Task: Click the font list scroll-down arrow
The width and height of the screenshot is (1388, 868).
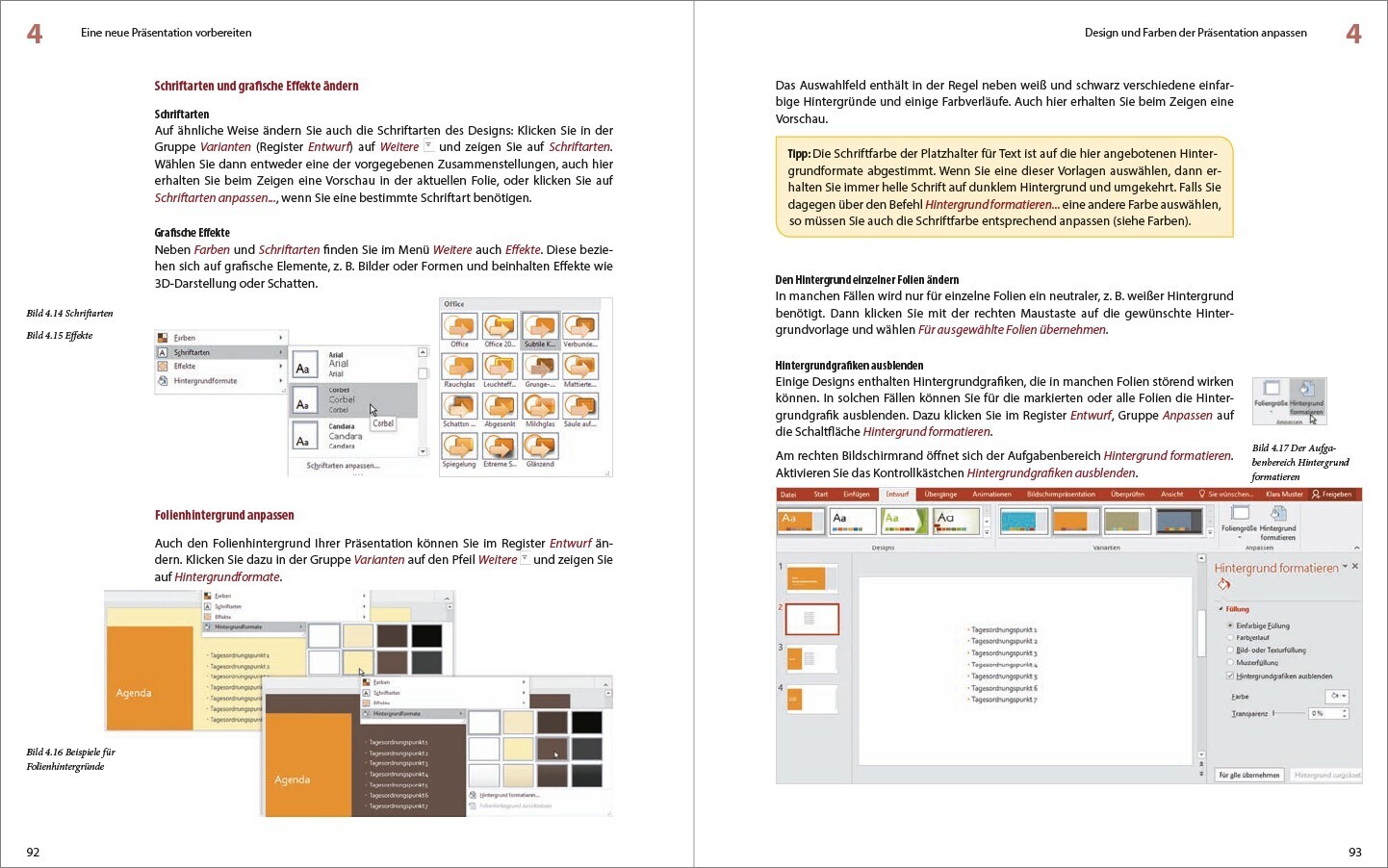Action: coord(423,451)
